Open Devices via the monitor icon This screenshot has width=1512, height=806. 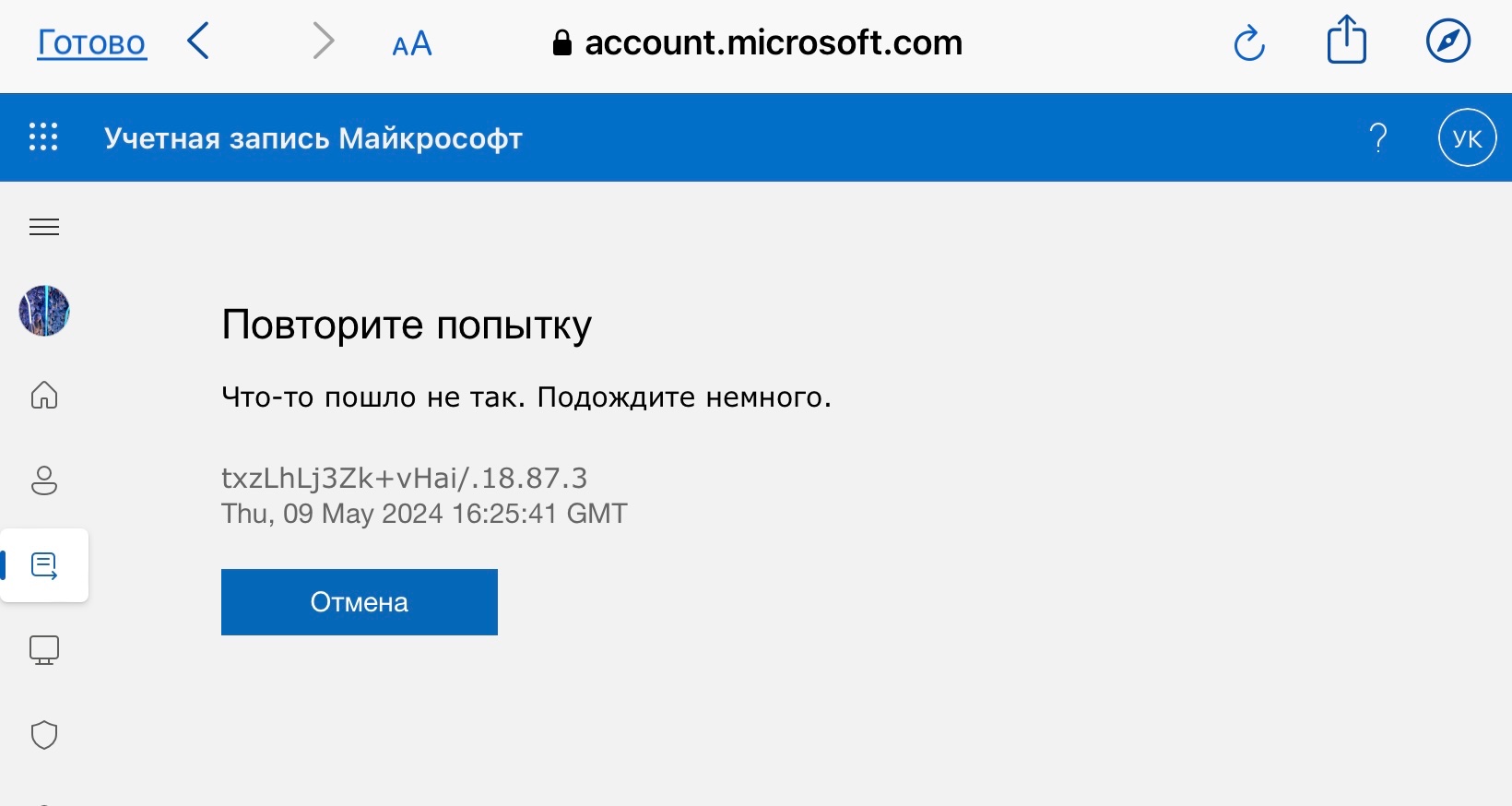click(x=44, y=650)
